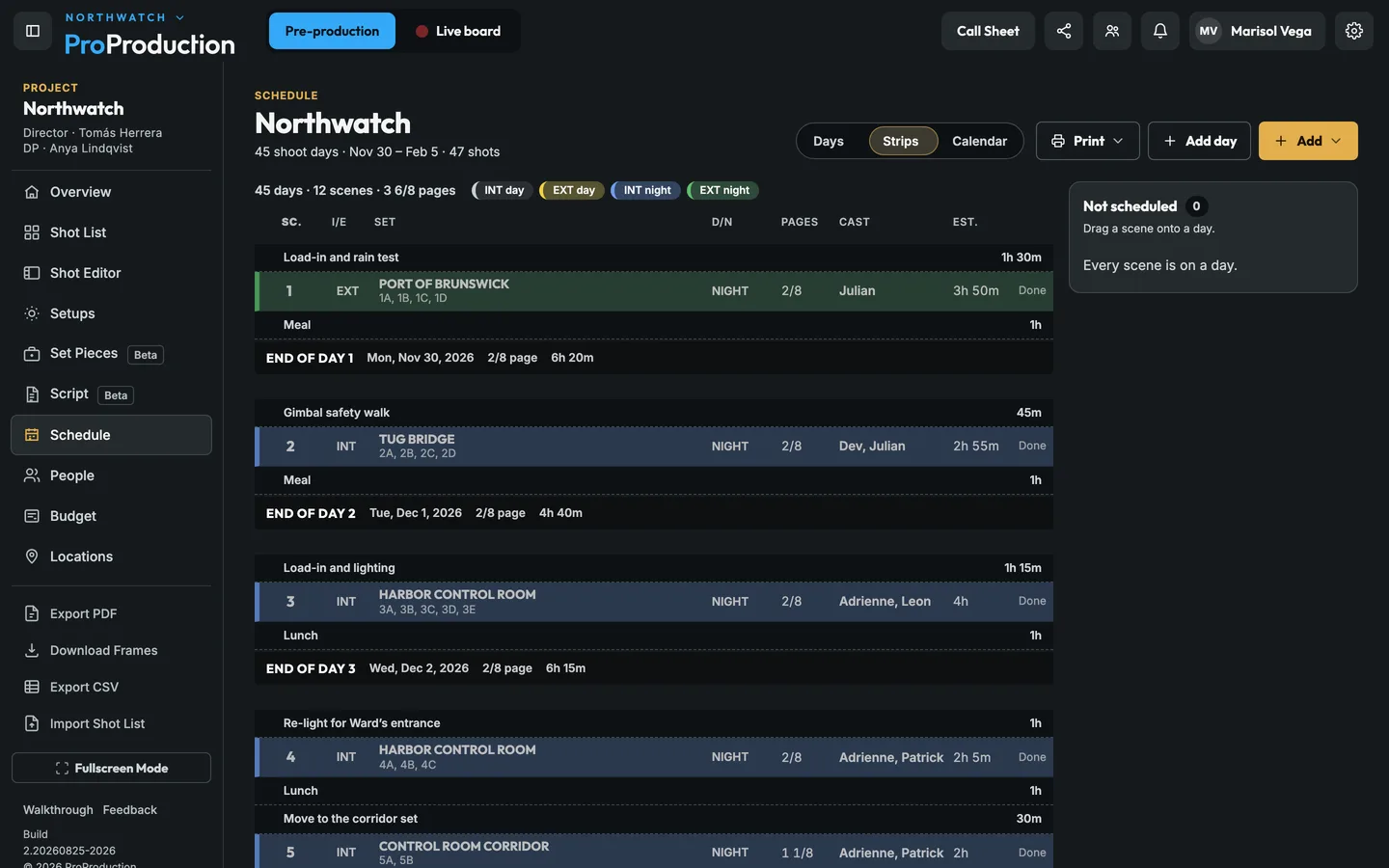The width and height of the screenshot is (1389, 868).
Task: Click the Add day button
Action: click(x=1199, y=141)
